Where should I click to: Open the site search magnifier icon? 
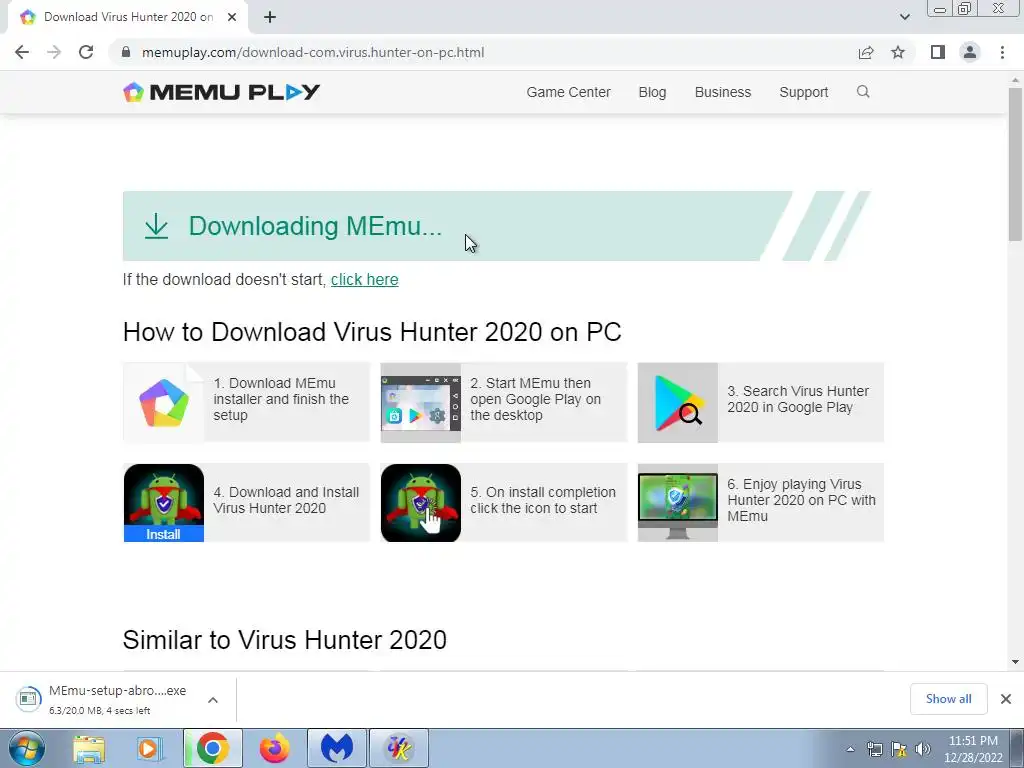pos(863,91)
